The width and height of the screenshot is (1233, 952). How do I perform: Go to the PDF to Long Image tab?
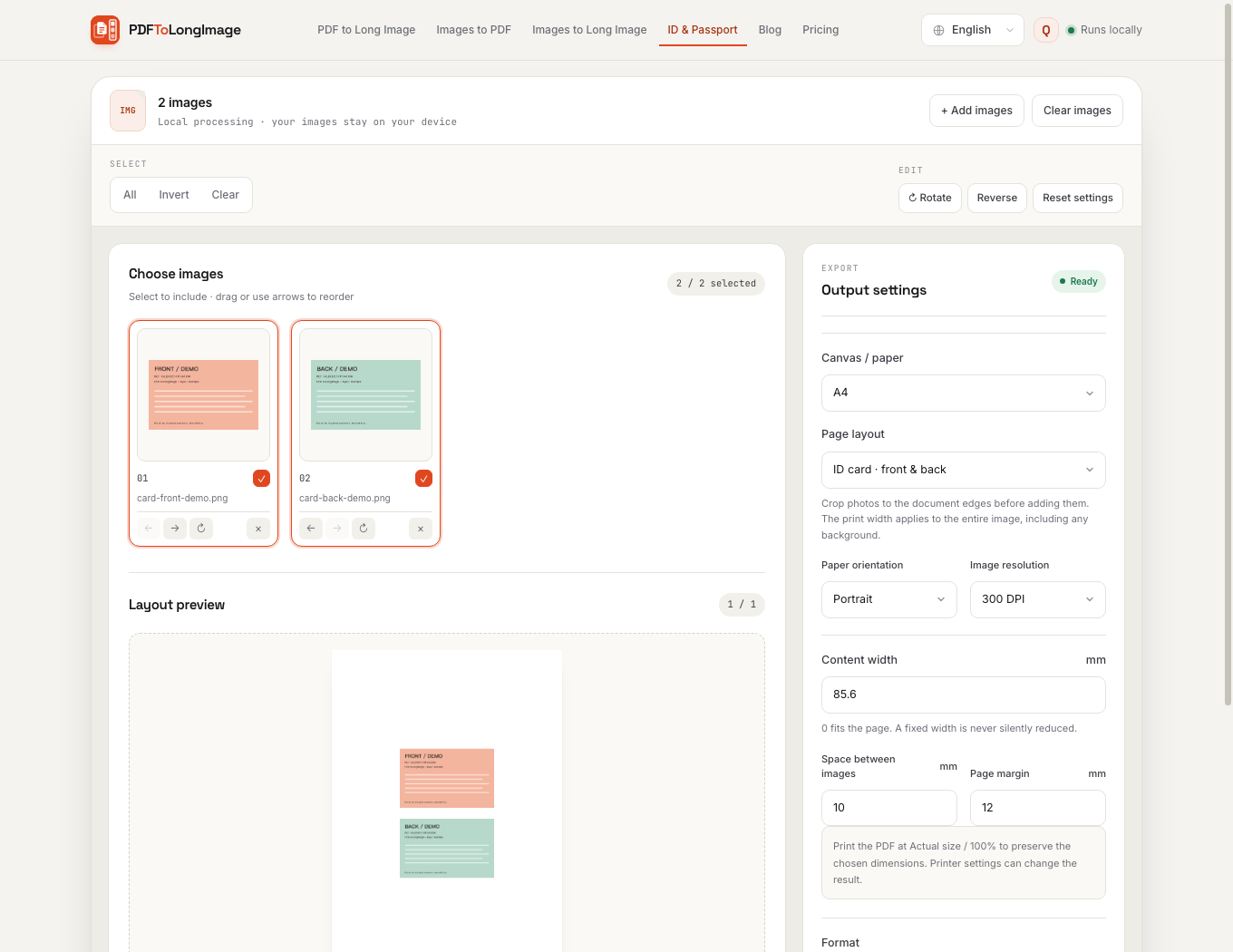click(x=366, y=30)
